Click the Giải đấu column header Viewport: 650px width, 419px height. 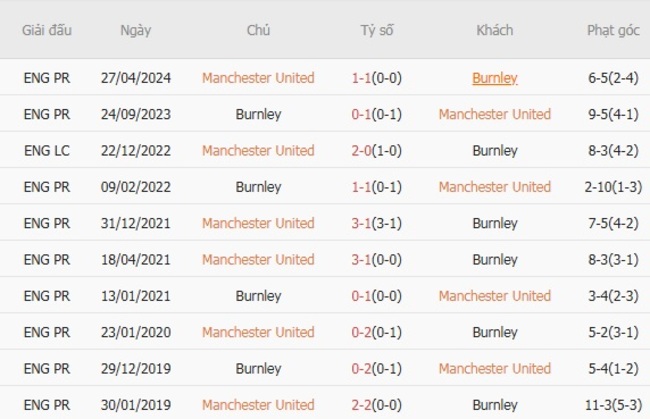47,30
